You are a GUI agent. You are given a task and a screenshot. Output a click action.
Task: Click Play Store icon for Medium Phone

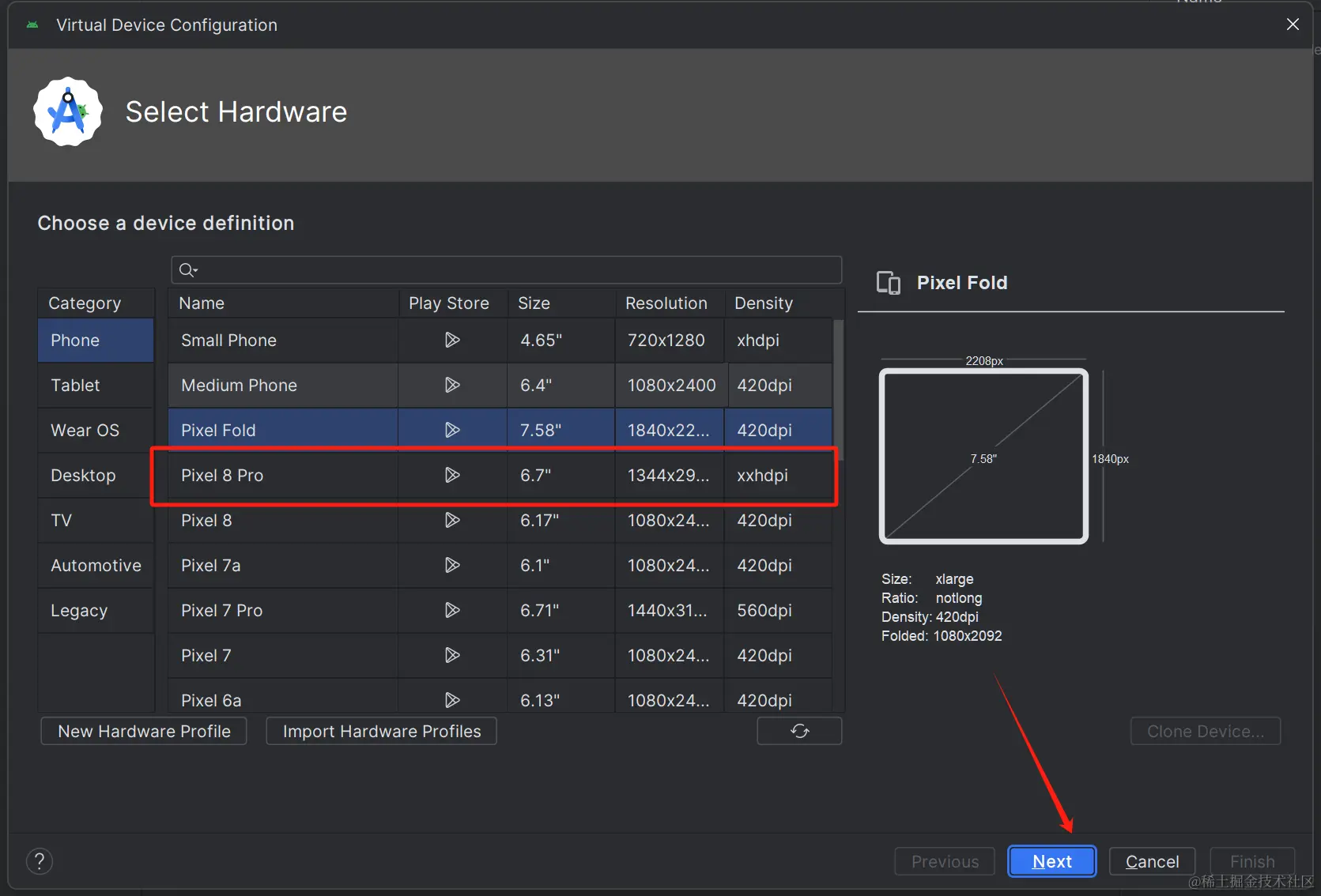pos(452,385)
